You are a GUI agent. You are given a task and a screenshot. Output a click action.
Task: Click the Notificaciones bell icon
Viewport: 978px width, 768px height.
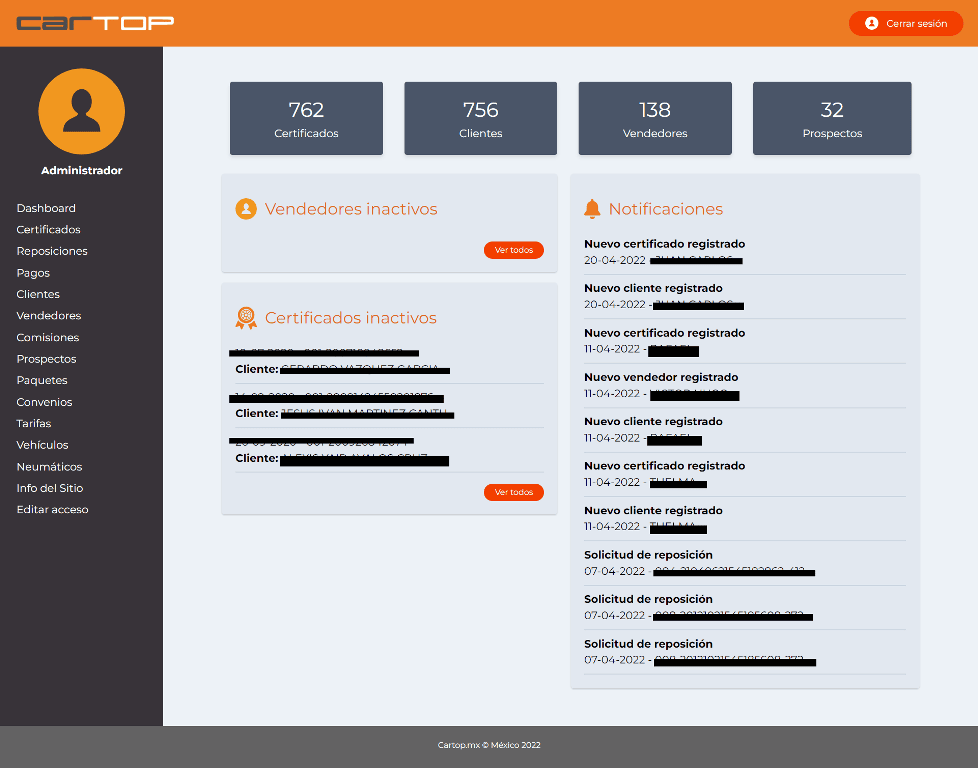[592, 209]
